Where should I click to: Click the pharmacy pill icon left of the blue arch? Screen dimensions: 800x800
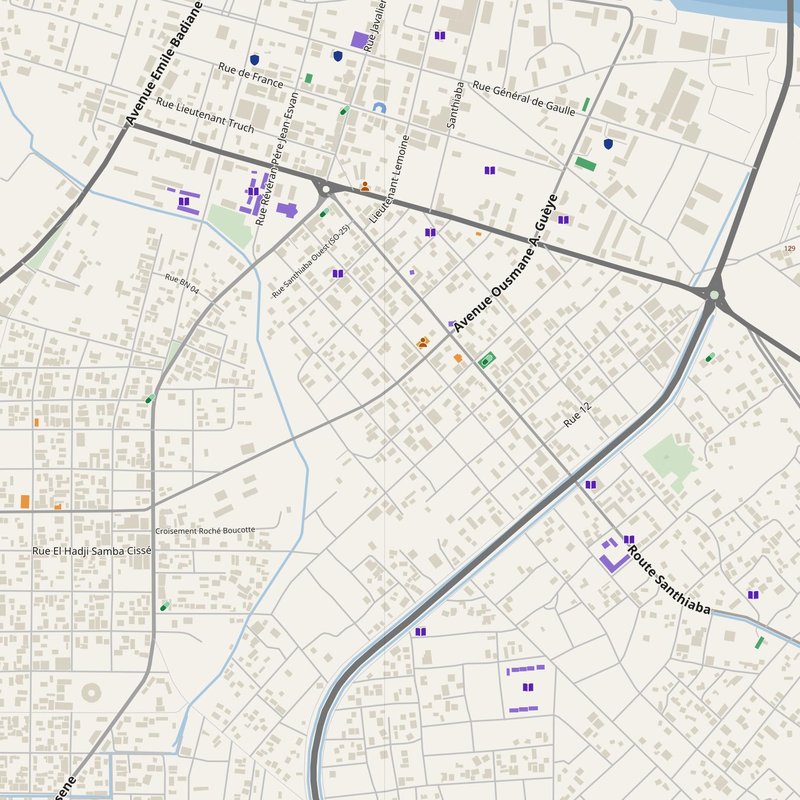coord(344,110)
